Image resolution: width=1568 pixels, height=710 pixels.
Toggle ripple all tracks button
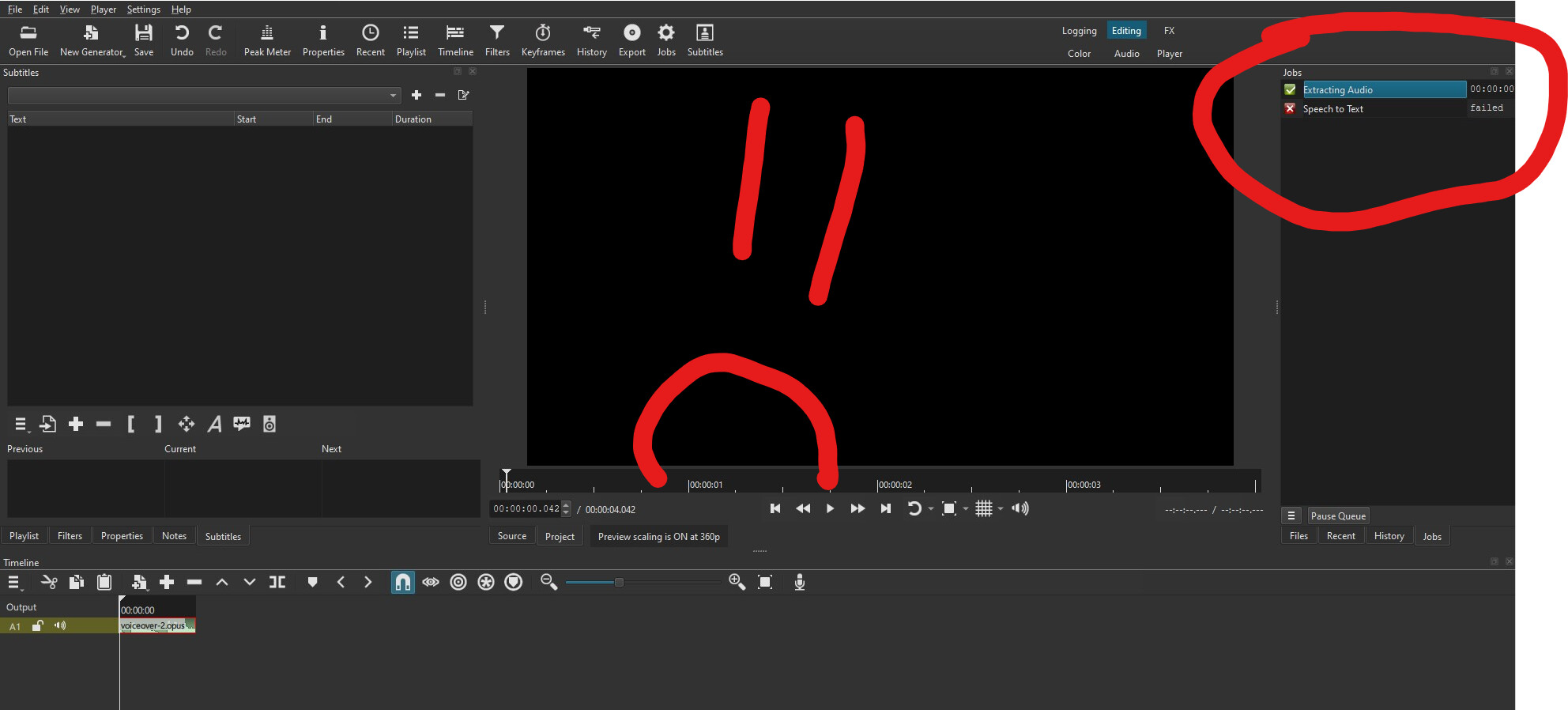coord(486,583)
